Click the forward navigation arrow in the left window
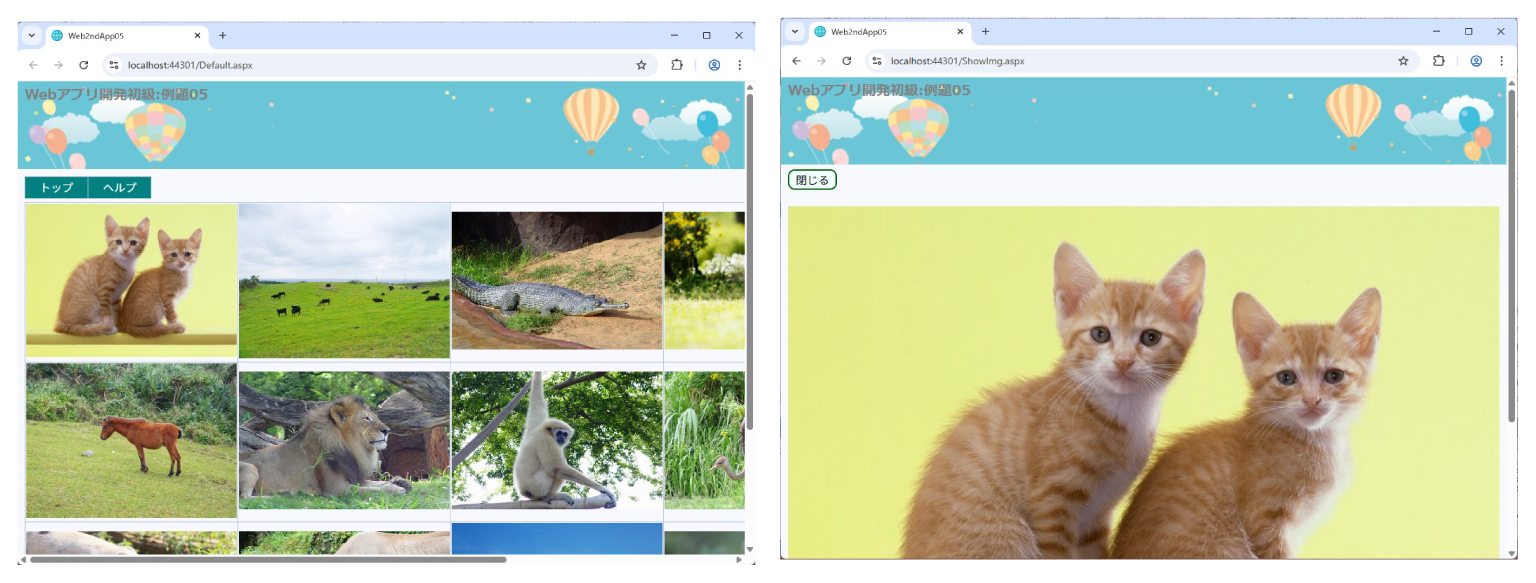This screenshot has width=1536, height=583. pos(57,64)
